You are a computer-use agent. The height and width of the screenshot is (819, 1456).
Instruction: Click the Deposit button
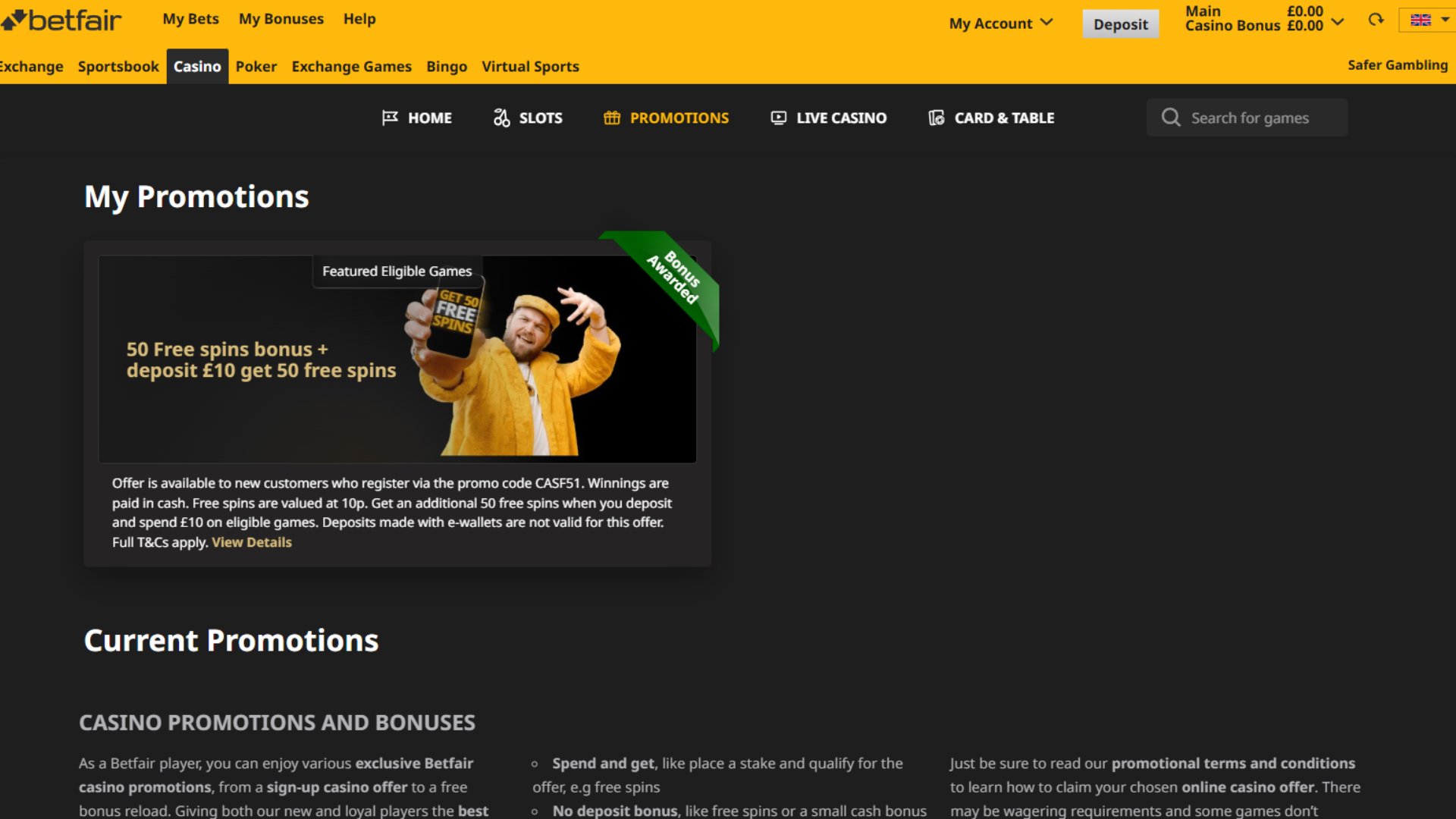pyautogui.click(x=1120, y=24)
